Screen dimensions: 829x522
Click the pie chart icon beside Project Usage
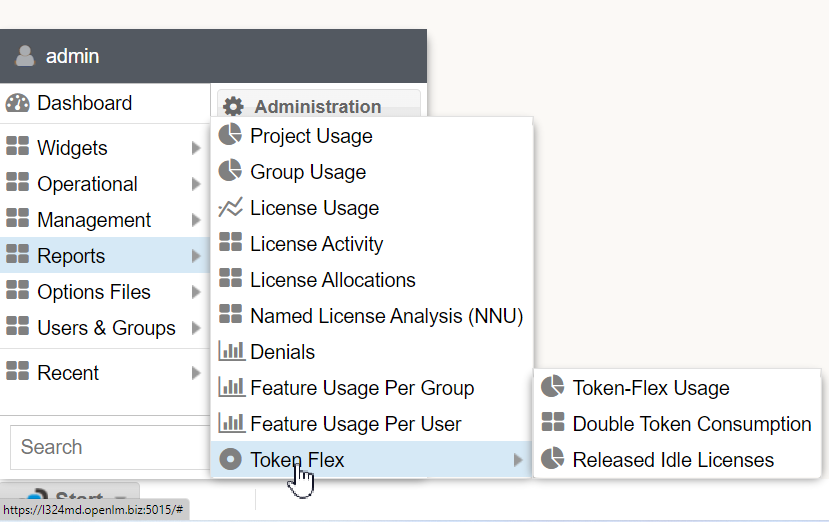(230, 136)
